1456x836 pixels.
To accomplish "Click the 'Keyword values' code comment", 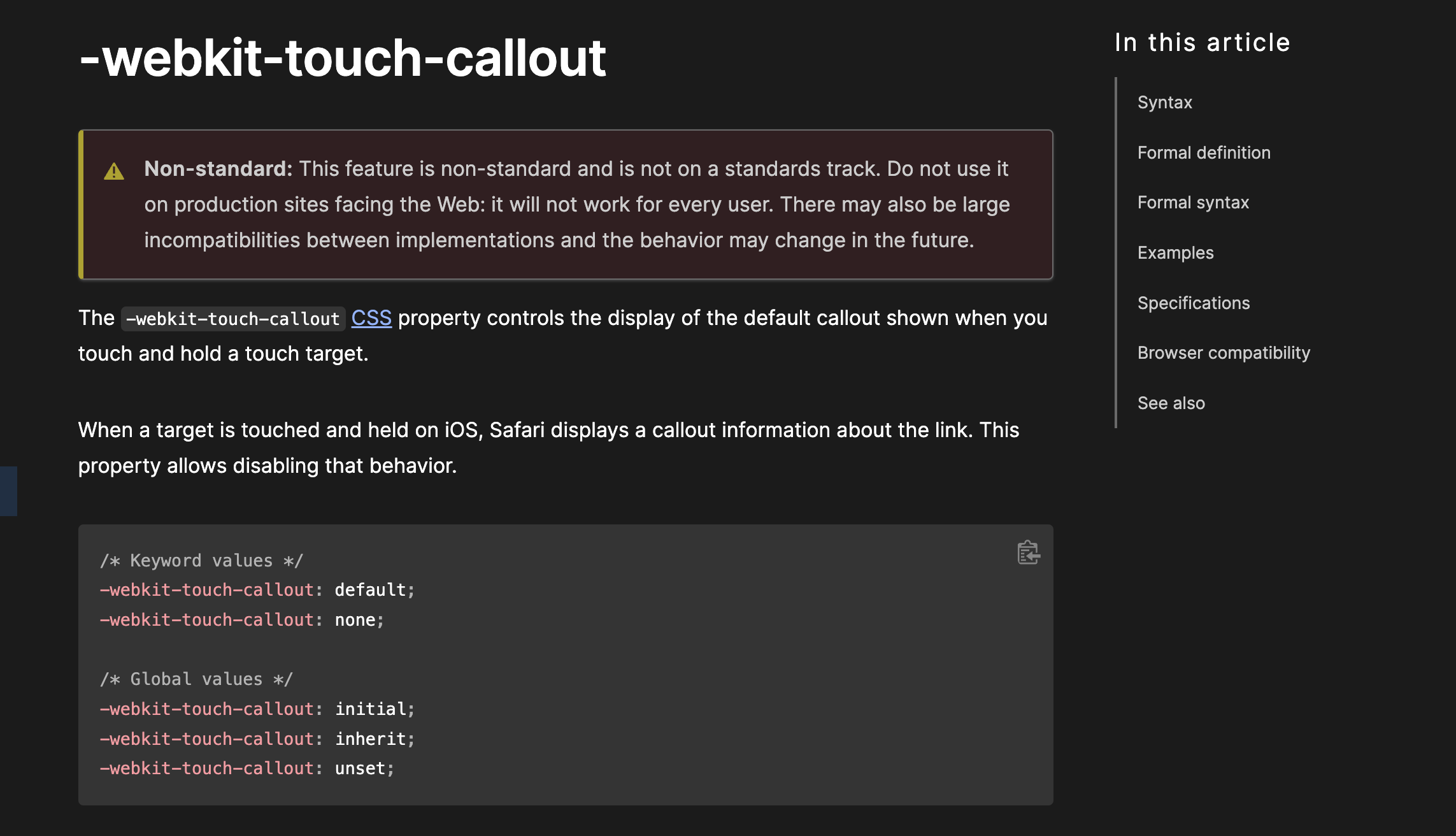I will click(x=201, y=561).
